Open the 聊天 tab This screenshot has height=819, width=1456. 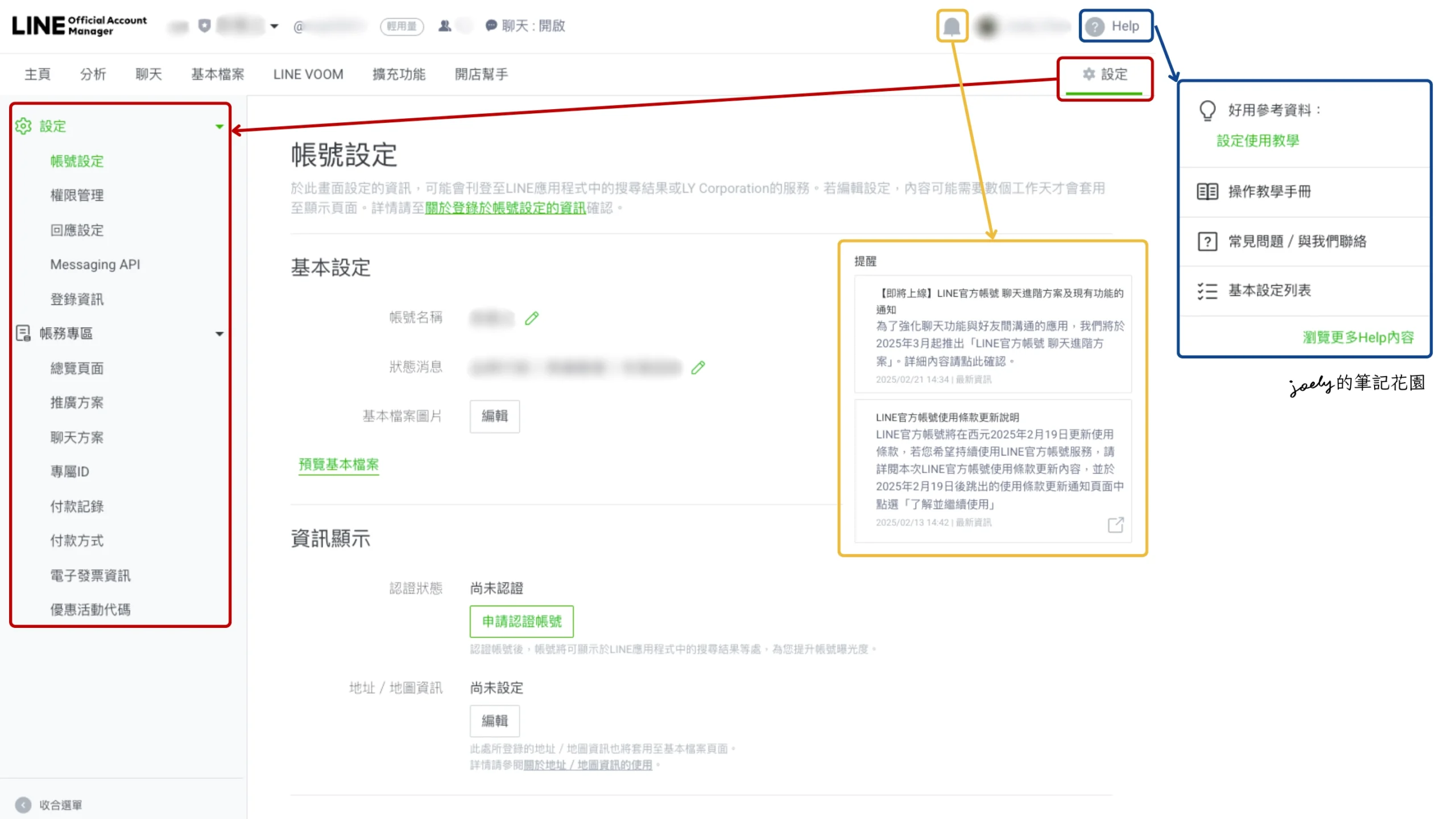pyautogui.click(x=148, y=75)
